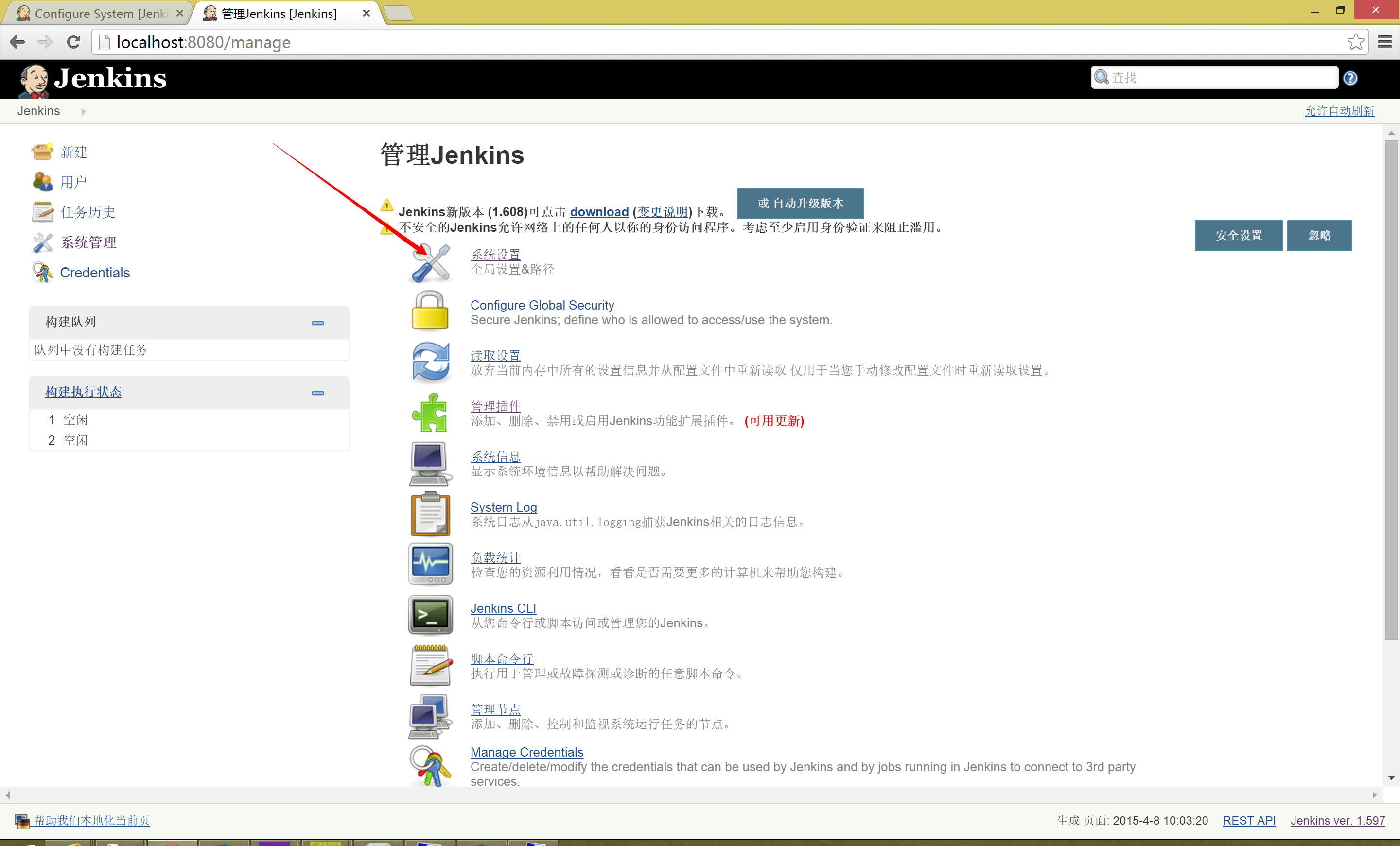Open the 读取设置 link
1400x846 pixels.
click(495, 355)
